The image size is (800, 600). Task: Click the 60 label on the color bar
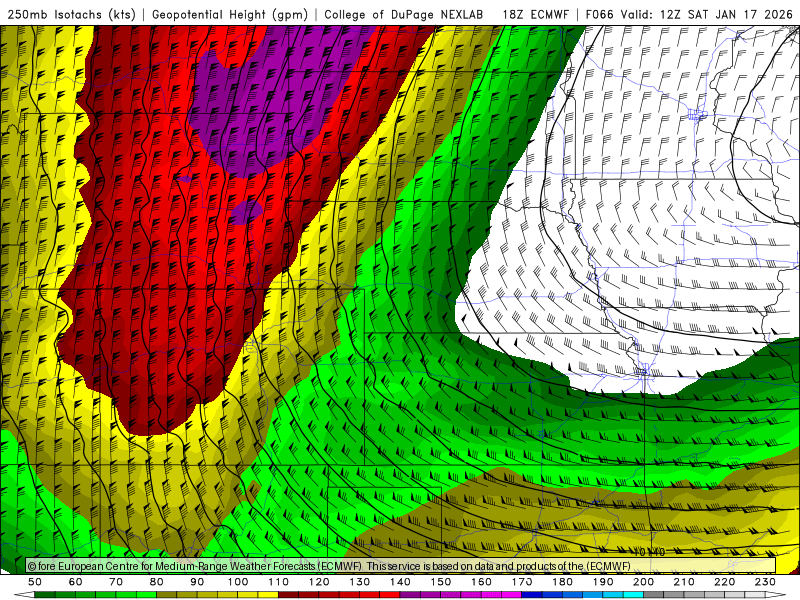pyautogui.click(x=75, y=582)
